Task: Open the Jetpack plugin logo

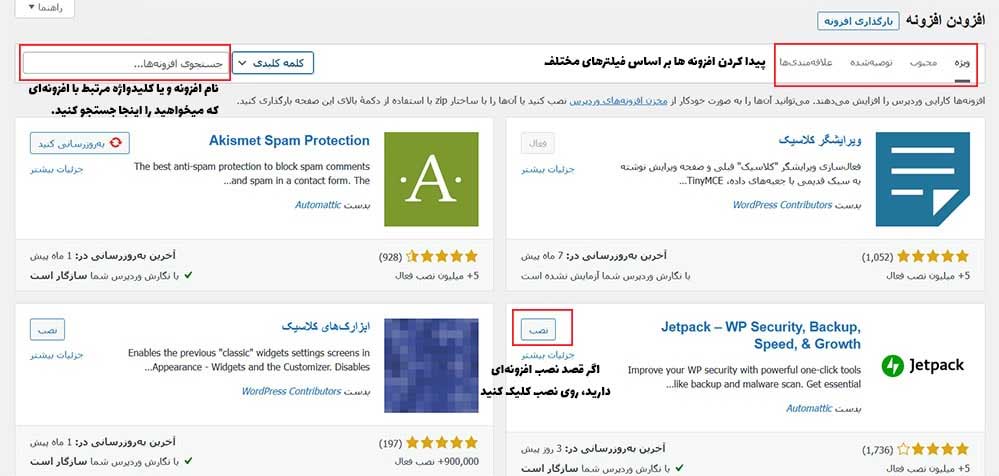Action: coord(923,366)
